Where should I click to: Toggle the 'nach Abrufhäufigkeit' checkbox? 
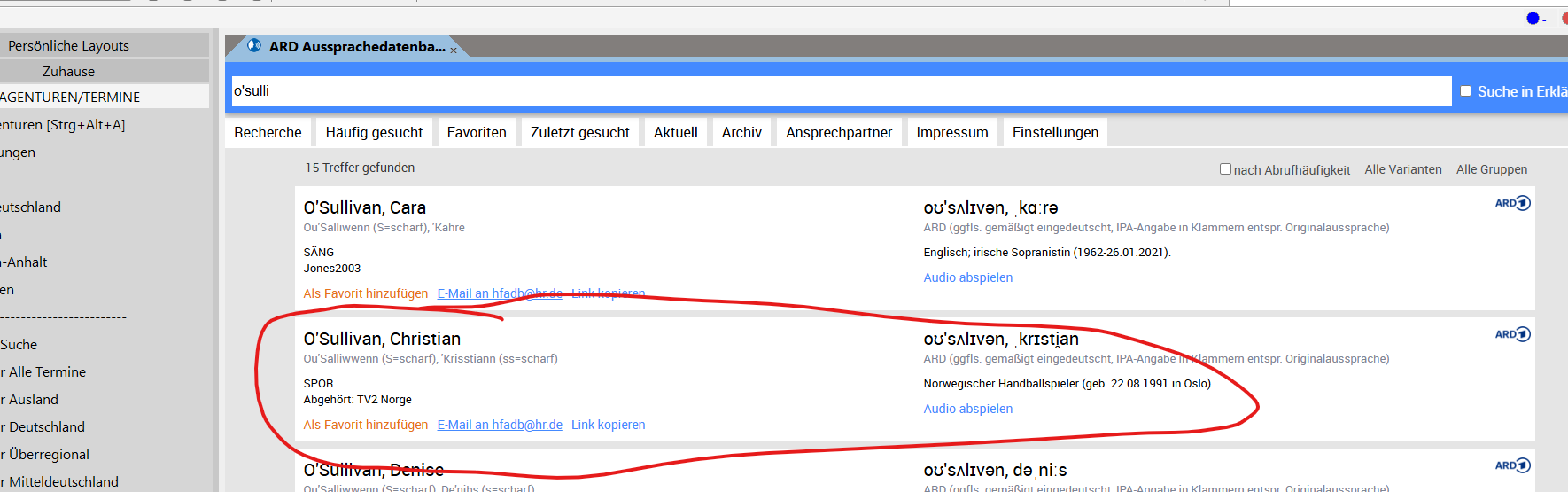[1225, 168]
